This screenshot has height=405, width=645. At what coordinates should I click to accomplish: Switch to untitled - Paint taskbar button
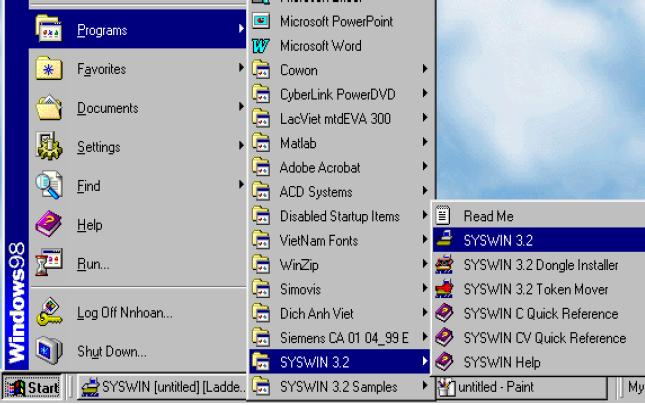click(522, 387)
